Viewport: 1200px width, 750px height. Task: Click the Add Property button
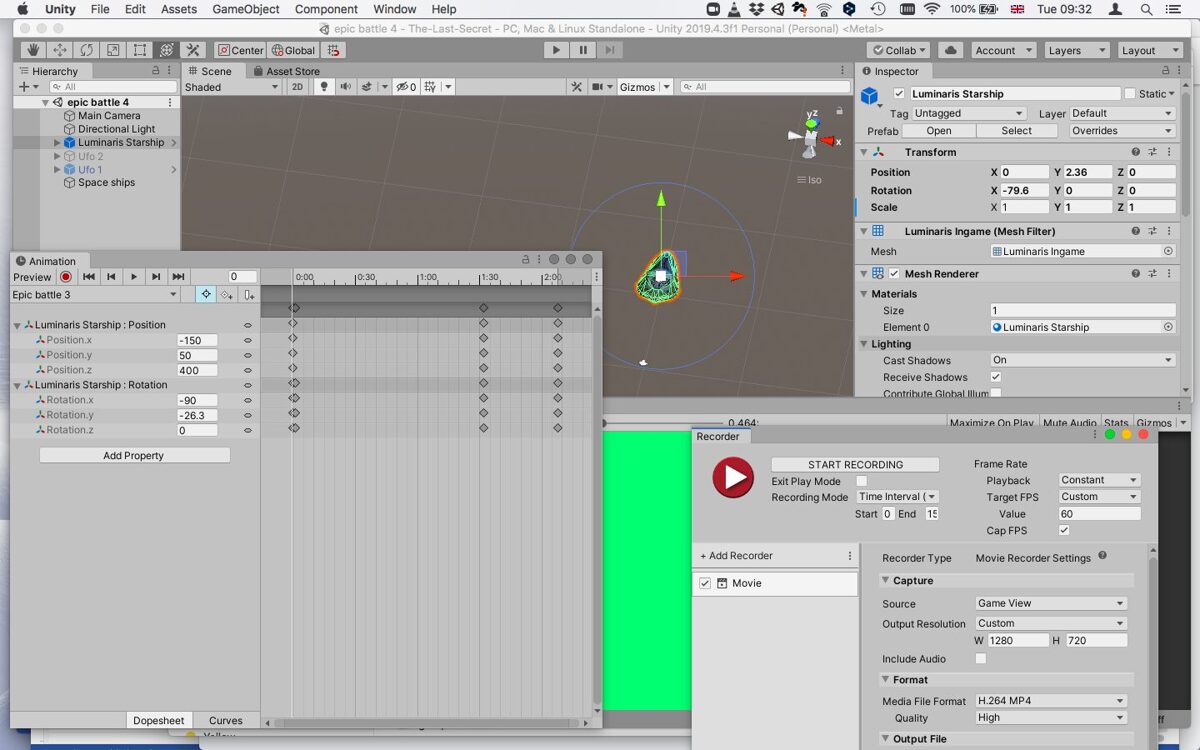[x=134, y=456]
